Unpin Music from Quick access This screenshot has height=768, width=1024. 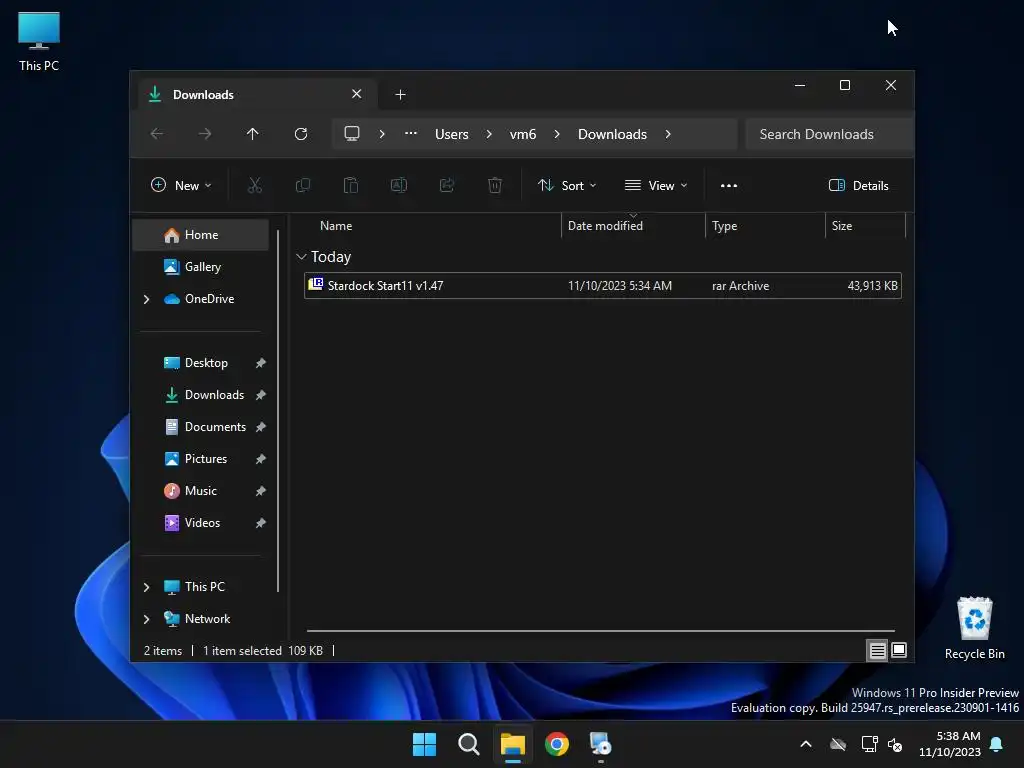pos(261,491)
